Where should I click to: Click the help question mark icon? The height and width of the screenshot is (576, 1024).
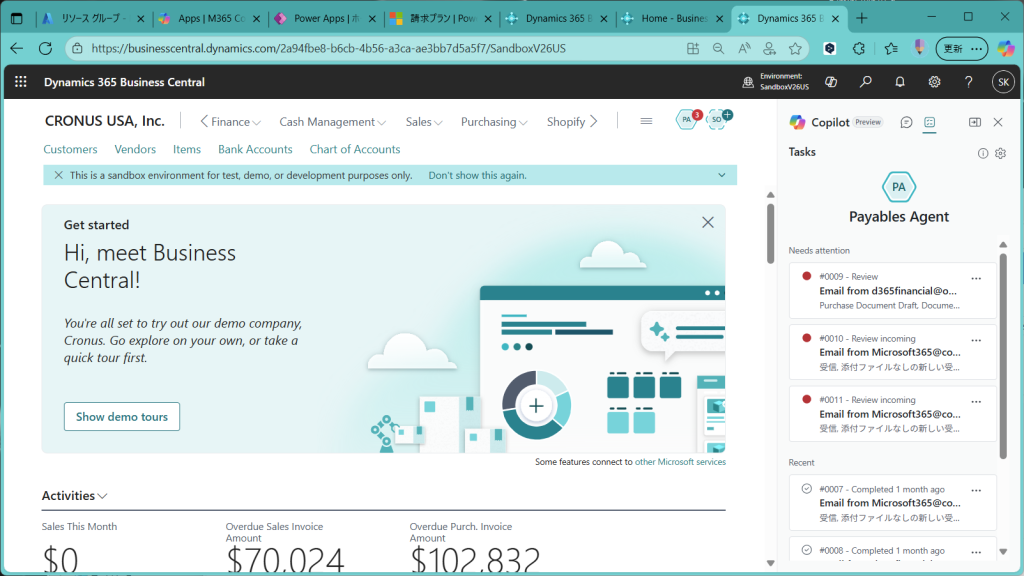pos(968,82)
